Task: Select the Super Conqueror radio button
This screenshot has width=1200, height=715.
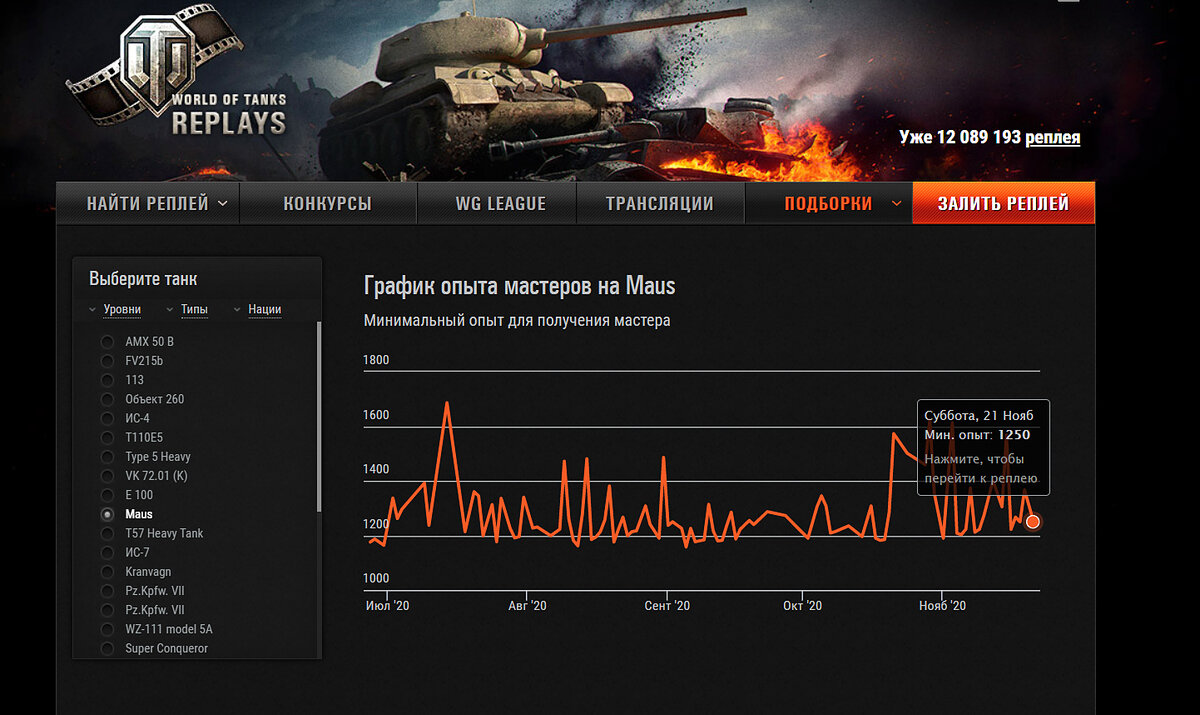Action: pos(107,649)
